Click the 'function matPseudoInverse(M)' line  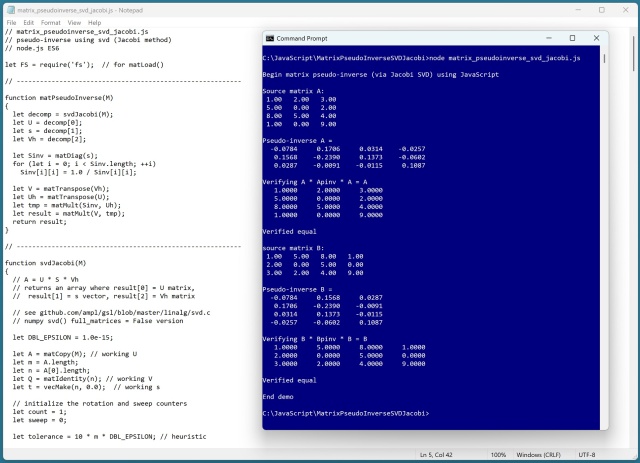click(59, 98)
